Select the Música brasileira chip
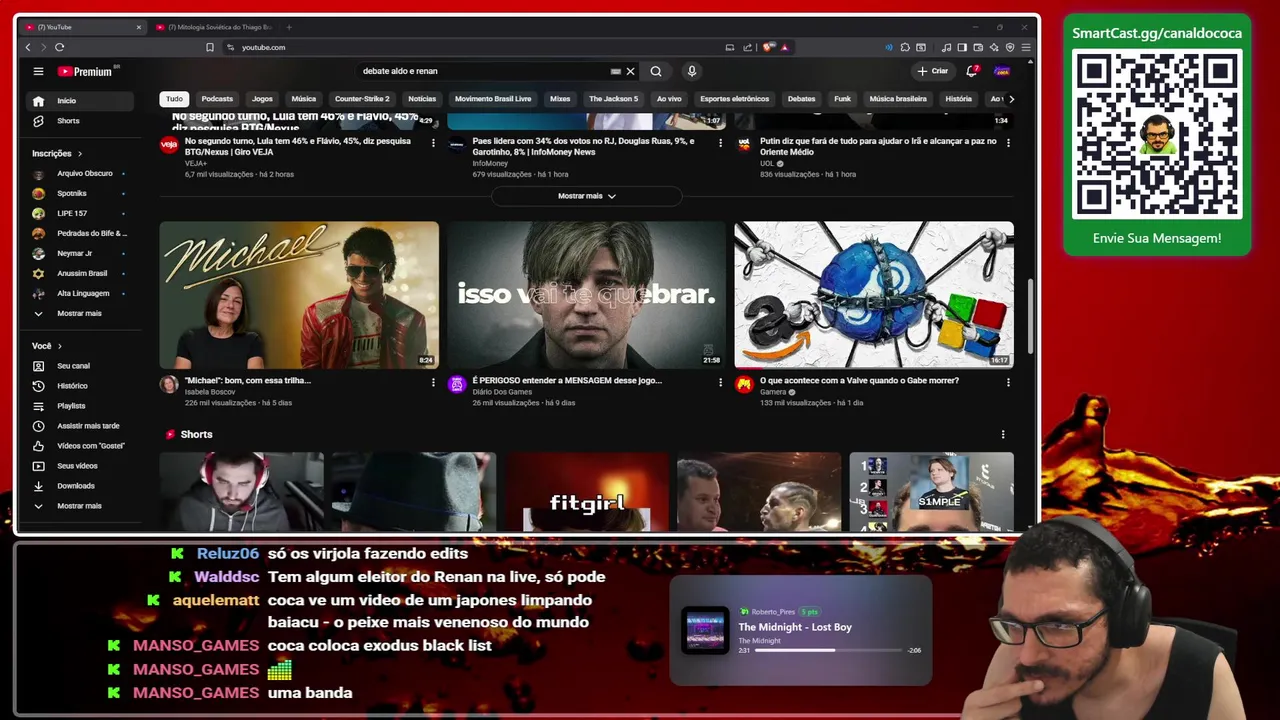 [x=898, y=99]
